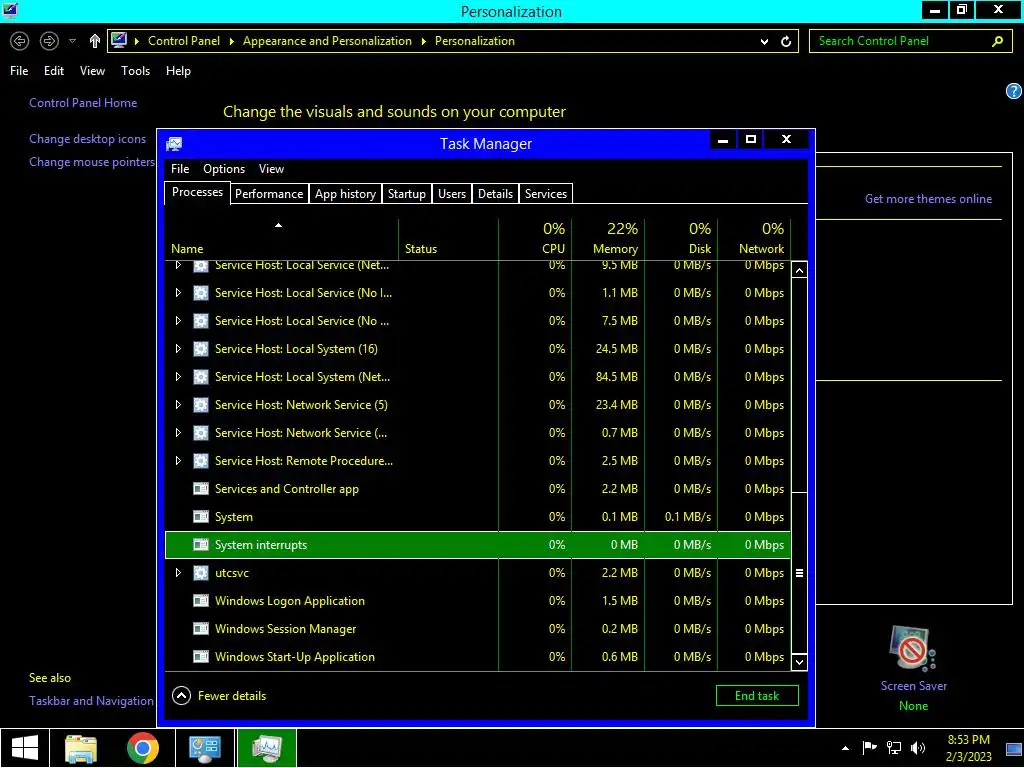This screenshot has width=1024, height=768.
Task: Launch Google Chrome from the taskbar
Action: (x=143, y=748)
